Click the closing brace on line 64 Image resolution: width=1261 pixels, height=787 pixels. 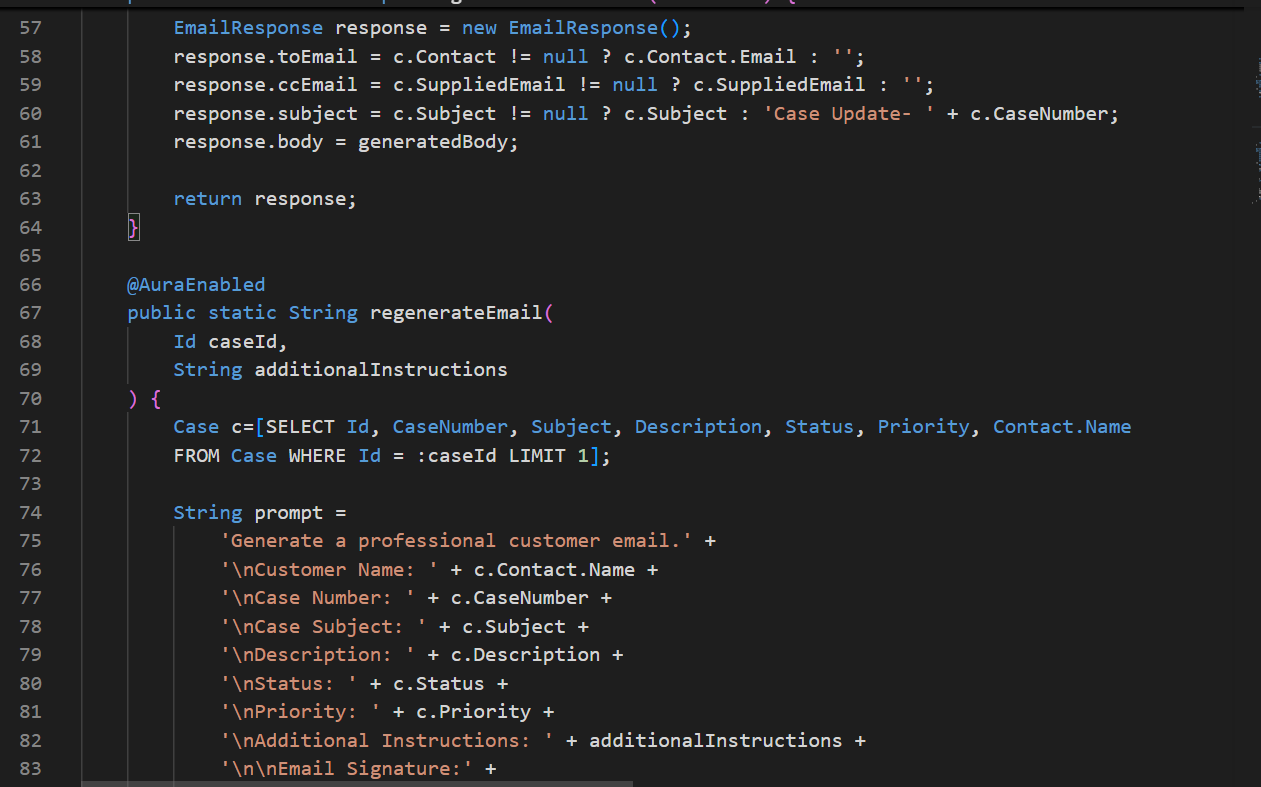tap(133, 228)
